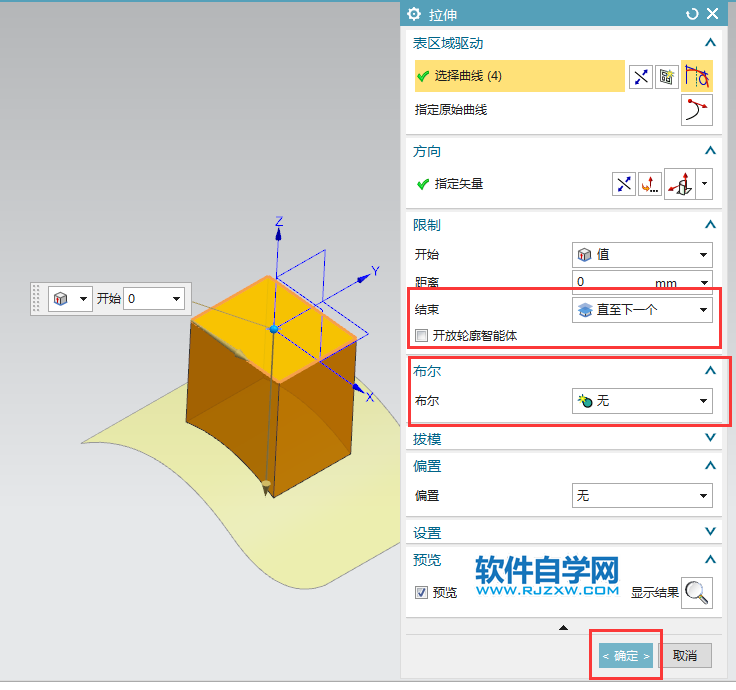
Task: Collapse the 预览 section
Action: click(x=710, y=559)
